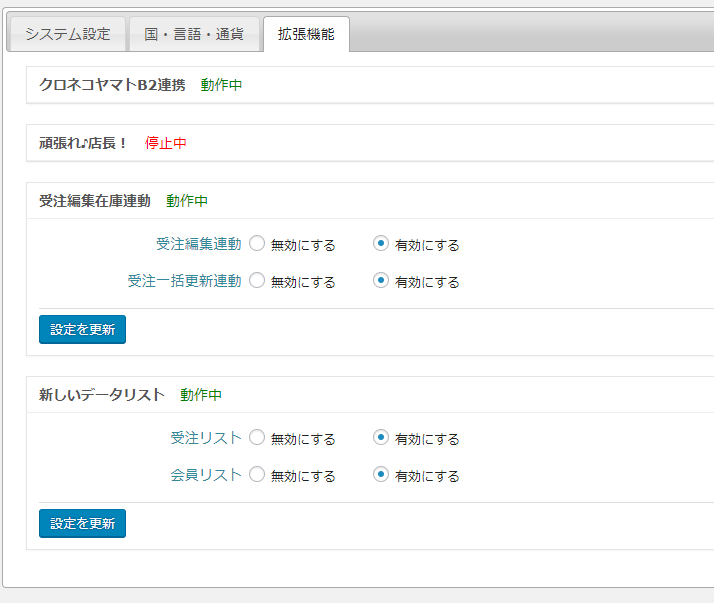Image resolution: width=714 pixels, height=603 pixels.
Task: Collapse the 受注編集在庫連動 section header
Action: [x=370, y=201]
